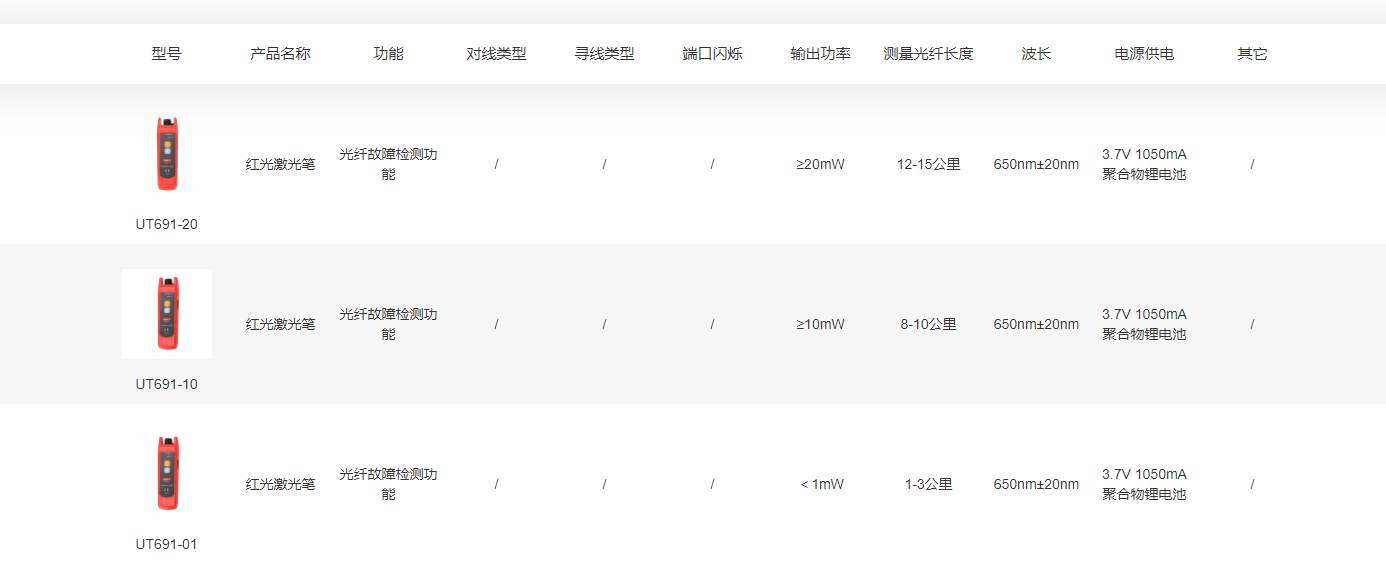1386x575 pixels.
Task: Open the UT691-10 product thumbnail
Action: 167,314
